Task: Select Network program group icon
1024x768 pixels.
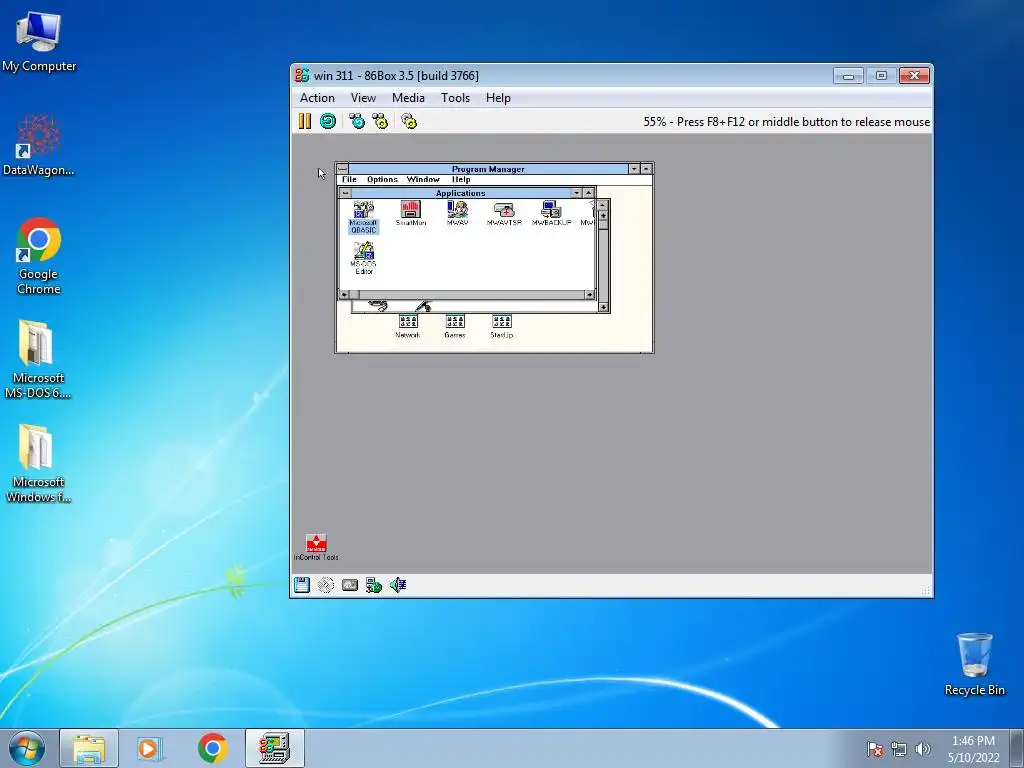Action: (x=408, y=326)
